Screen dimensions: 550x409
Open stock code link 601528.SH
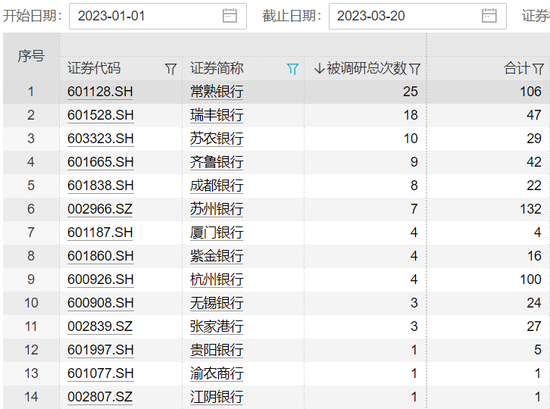100,115
